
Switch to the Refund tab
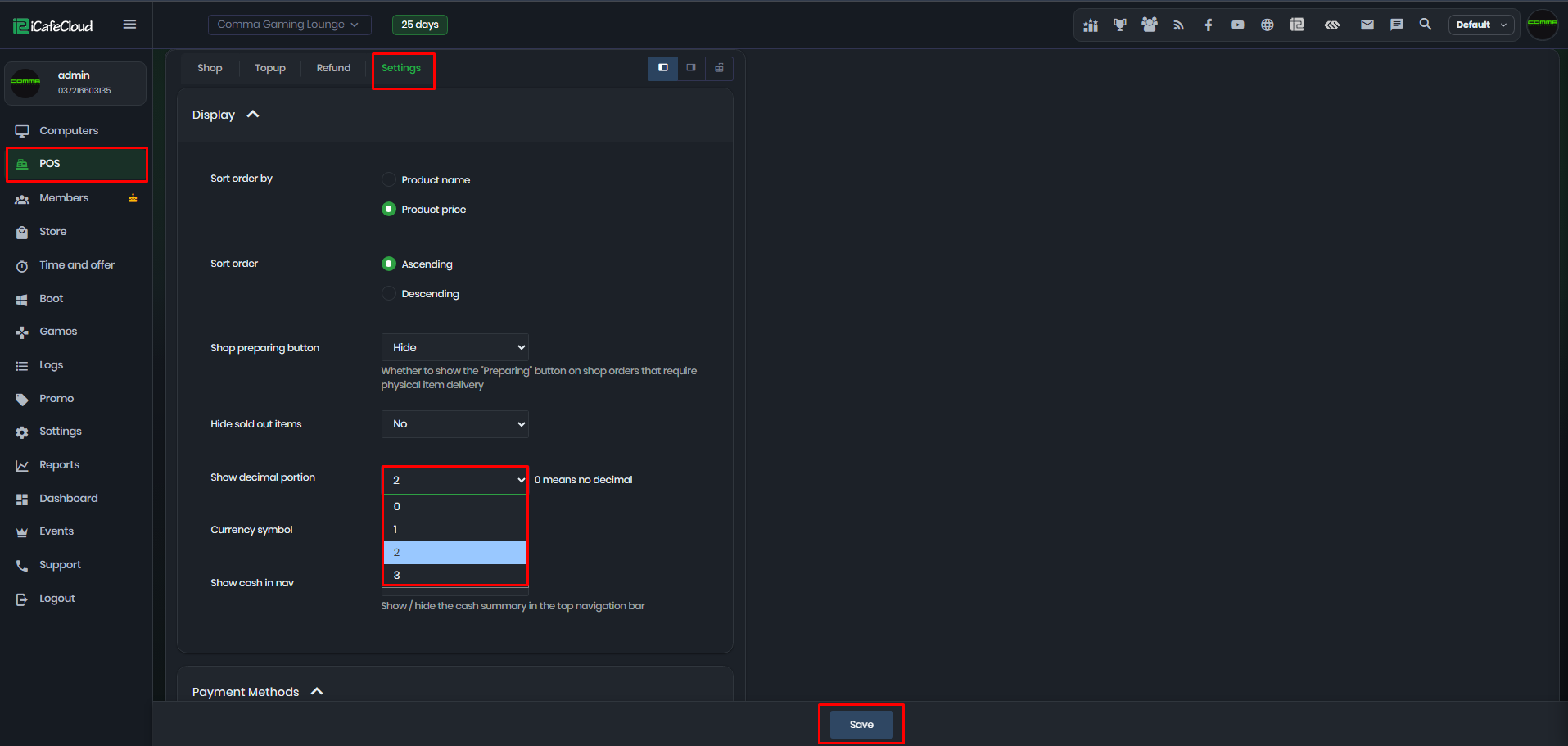[333, 68]
